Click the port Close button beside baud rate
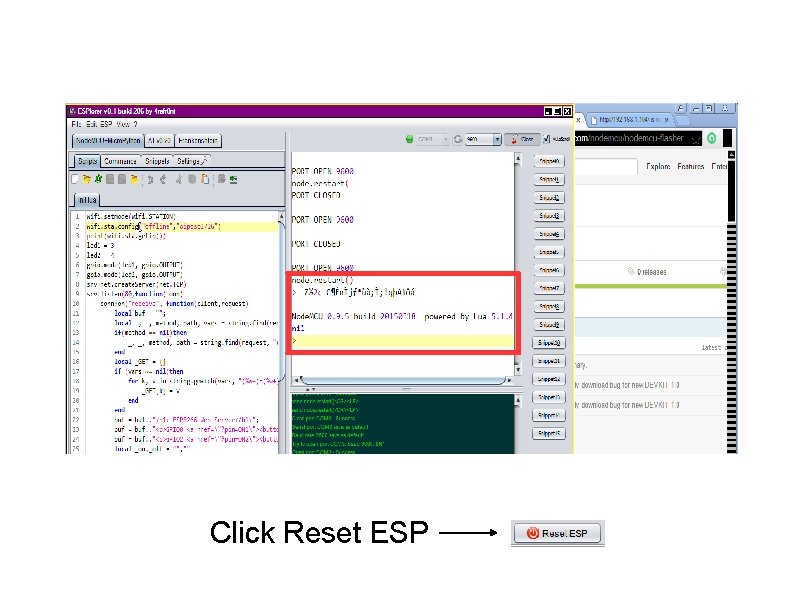Image resolution: width=794 pixels, height=595 pixels. [x=522, y=139]
